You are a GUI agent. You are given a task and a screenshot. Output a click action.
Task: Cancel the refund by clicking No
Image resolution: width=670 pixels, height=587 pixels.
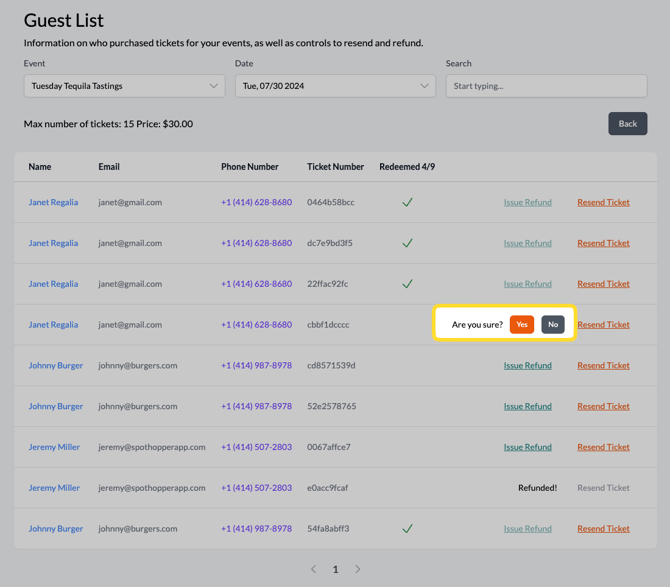point(552,324)
